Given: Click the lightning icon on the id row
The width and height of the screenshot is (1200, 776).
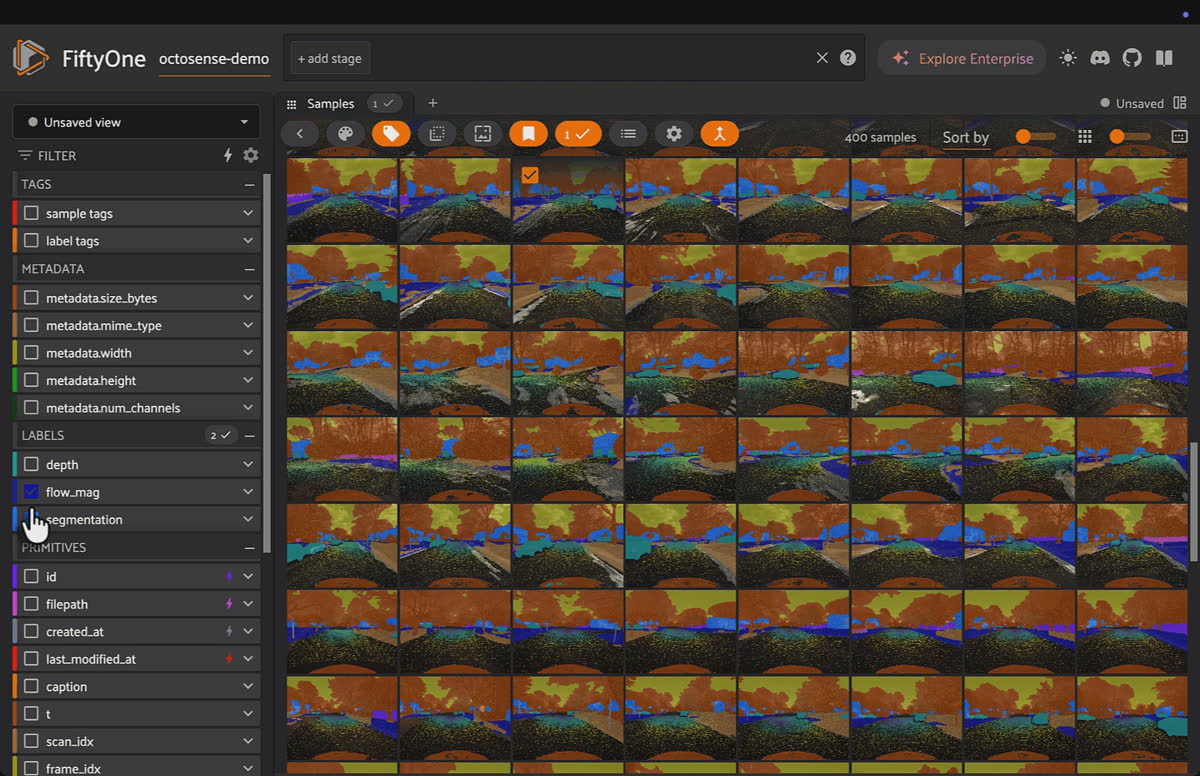Looking at the screenshot, I should 229,577.
